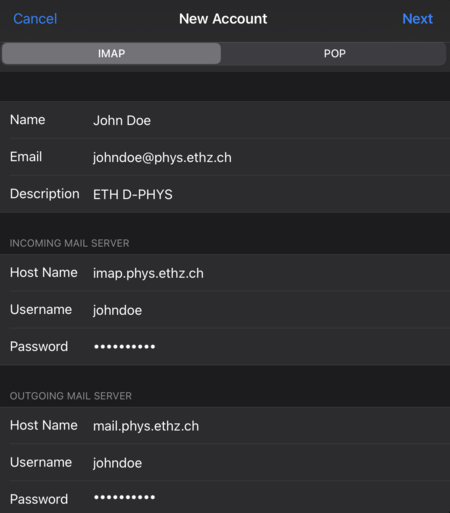Tap the Incoming Mail Server section header
Screen dimensions: 450x513
tap(69, 243)
